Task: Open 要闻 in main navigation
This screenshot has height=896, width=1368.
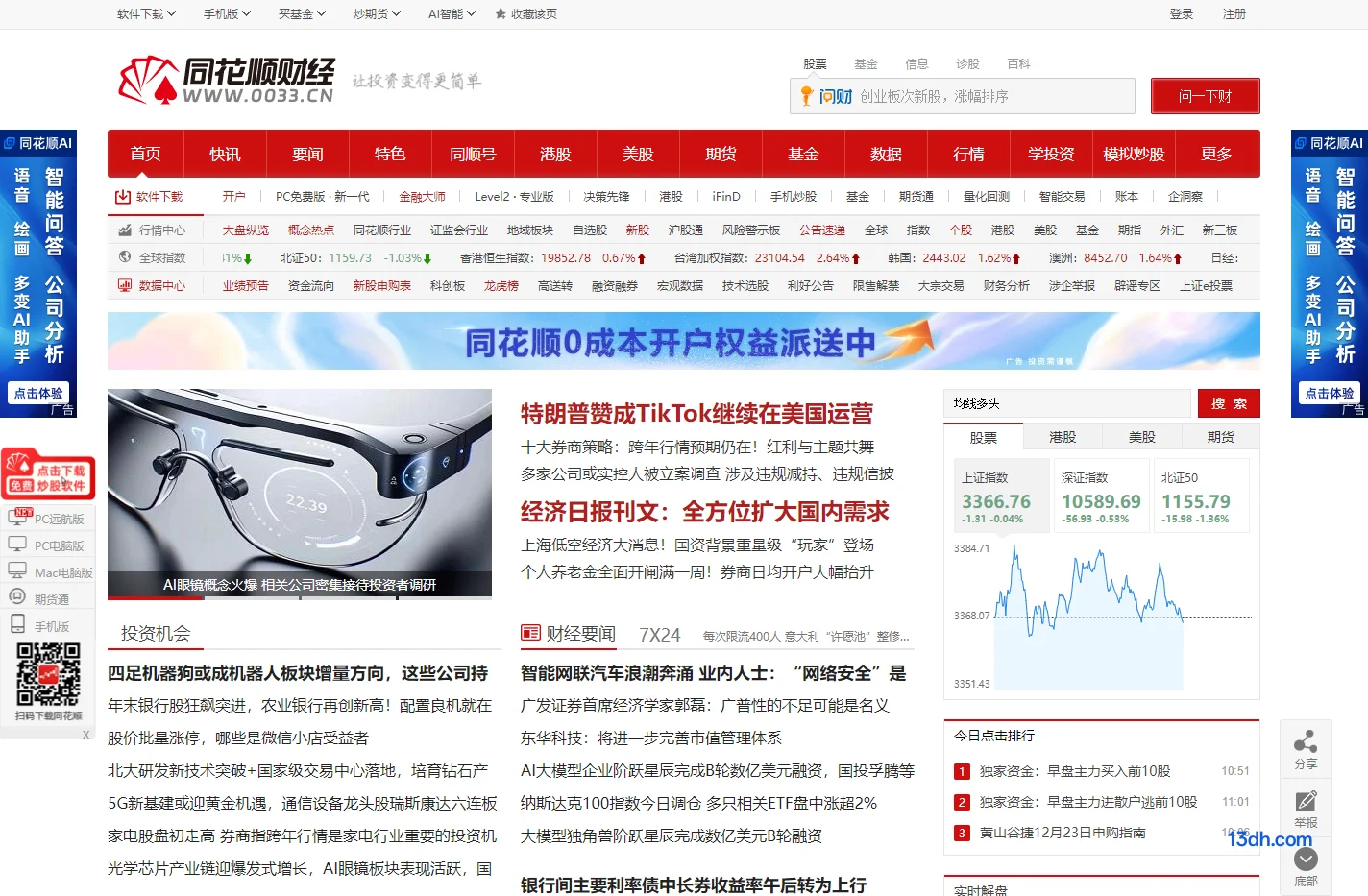Action: 307,154
